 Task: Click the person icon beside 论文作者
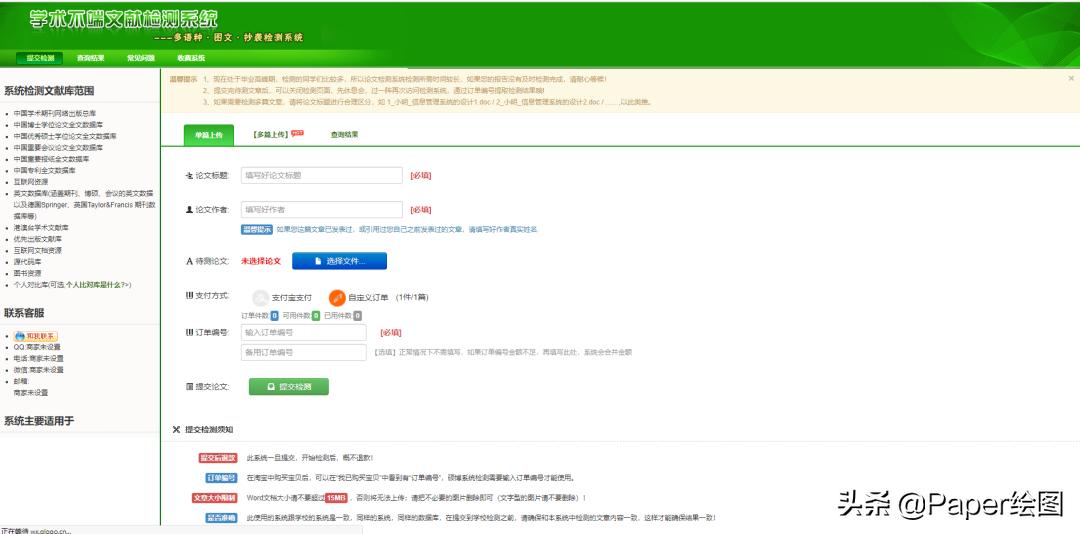[189, 209]
